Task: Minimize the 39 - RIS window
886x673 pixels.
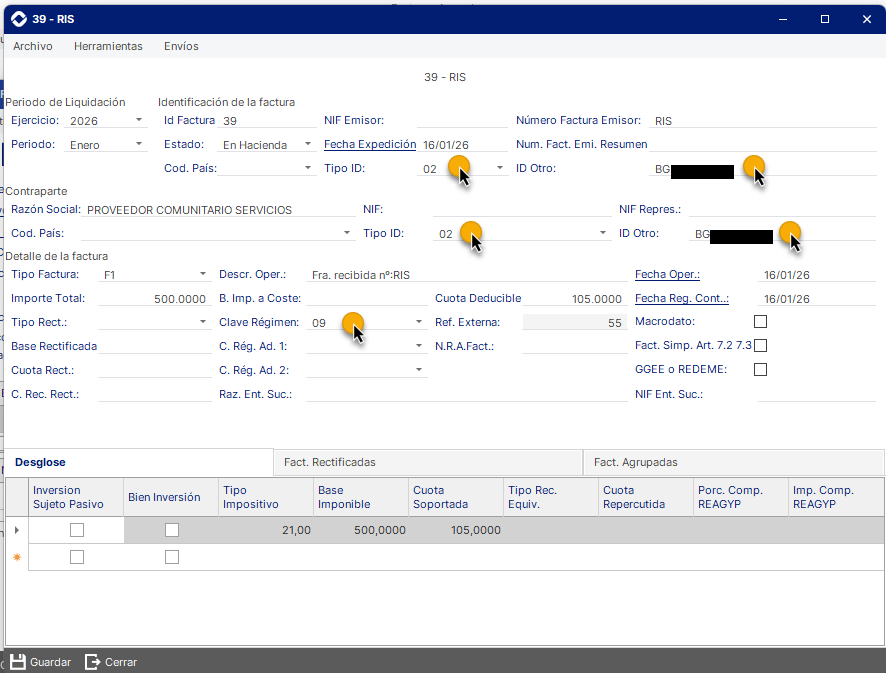Action: [x=783, y=19]
